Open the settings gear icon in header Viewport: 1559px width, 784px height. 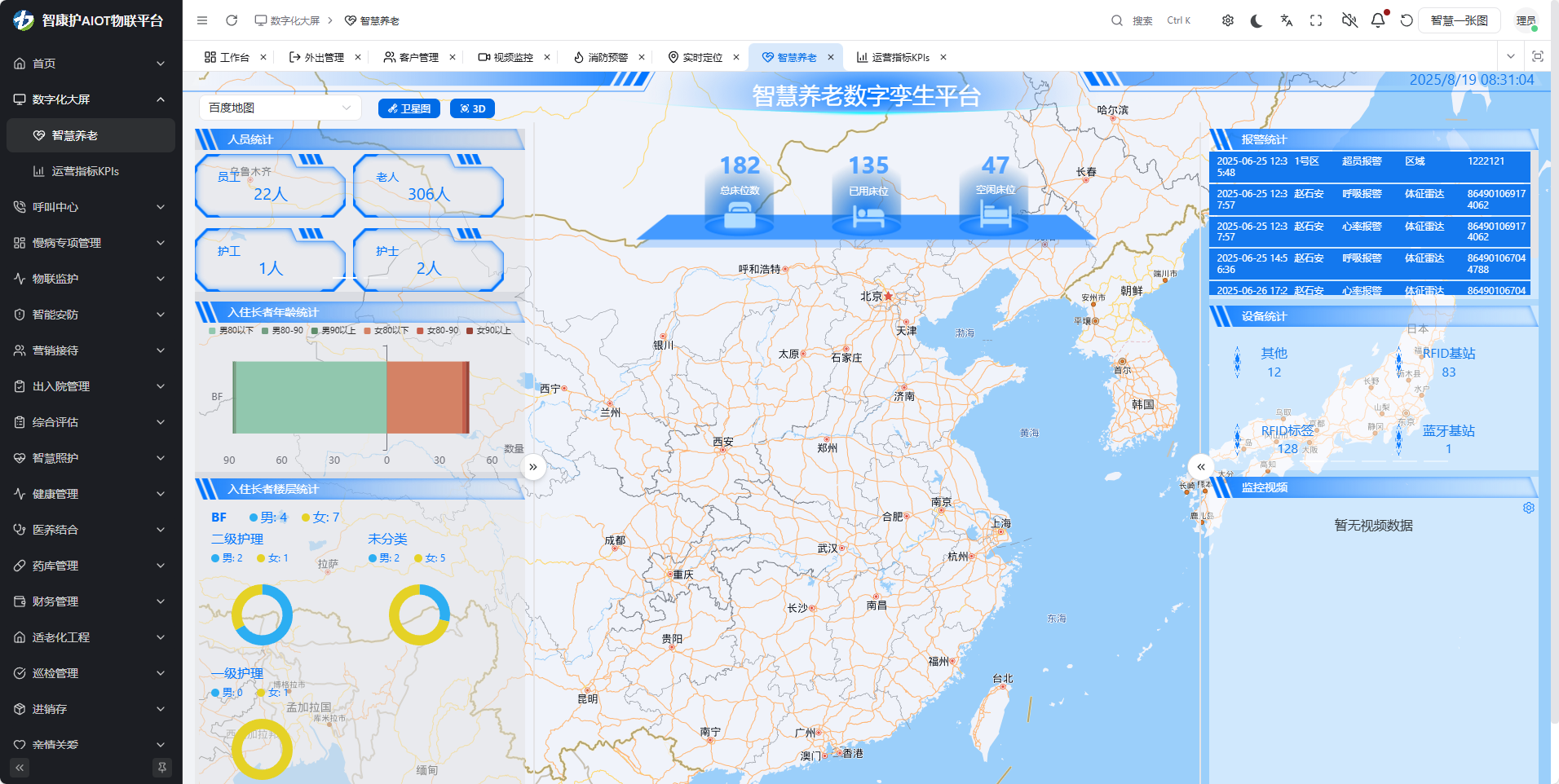1228,20
